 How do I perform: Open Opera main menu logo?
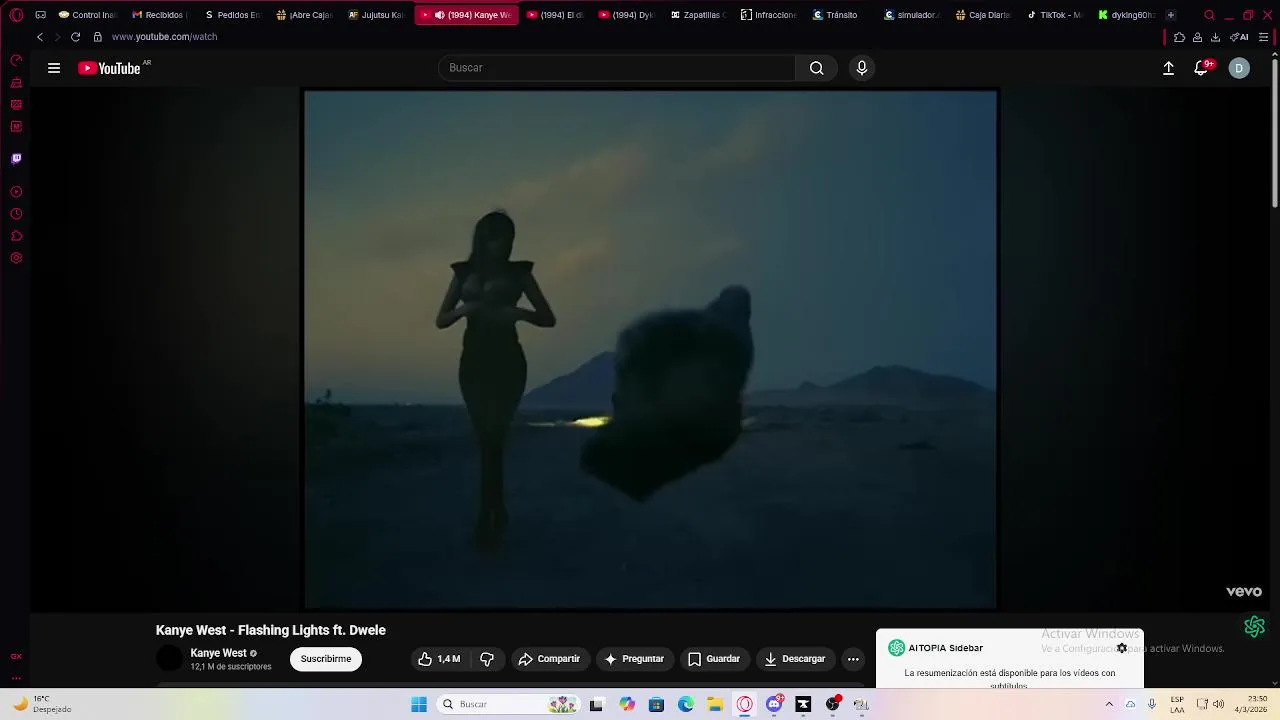click(16, 15)
